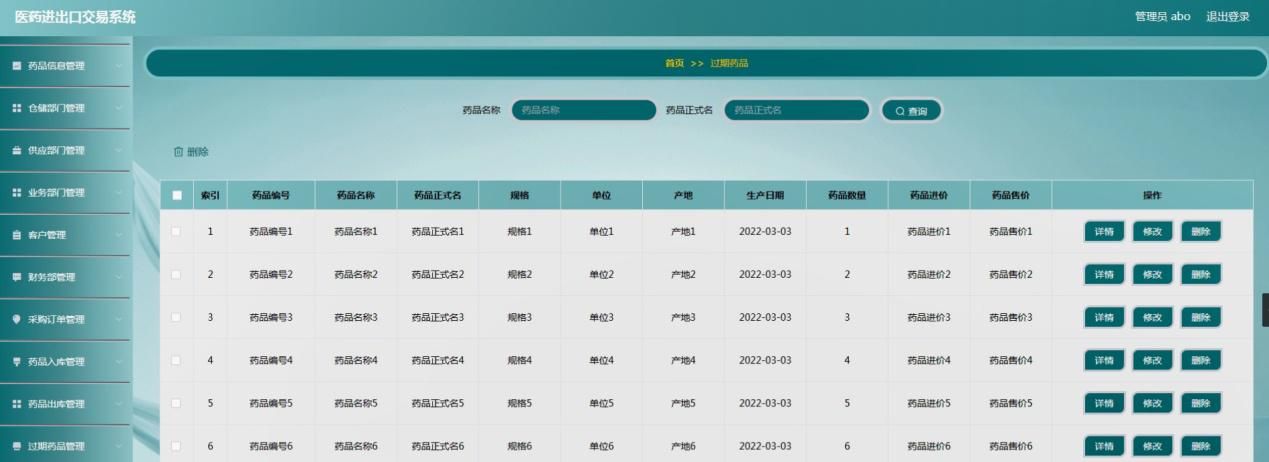Click the 药品出库管理 grid icon

17,404
